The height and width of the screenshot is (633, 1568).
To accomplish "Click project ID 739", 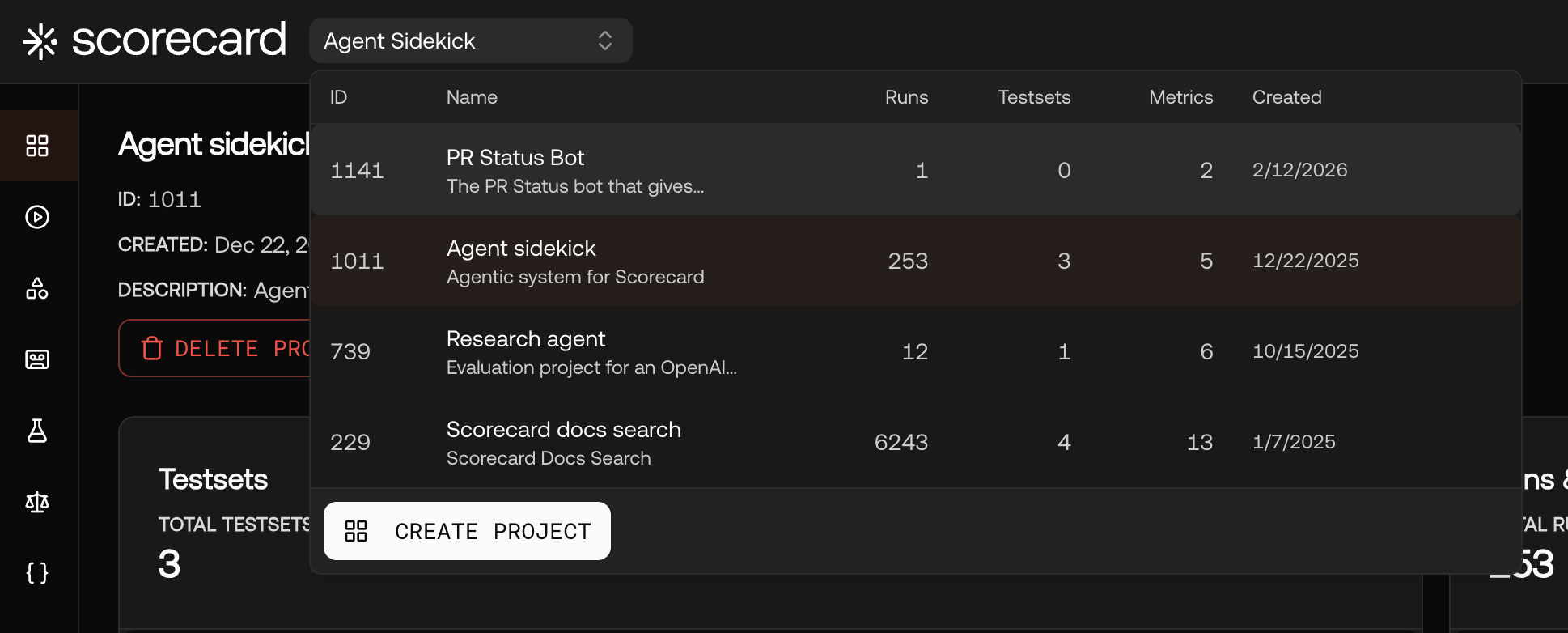I will point(350,351).
